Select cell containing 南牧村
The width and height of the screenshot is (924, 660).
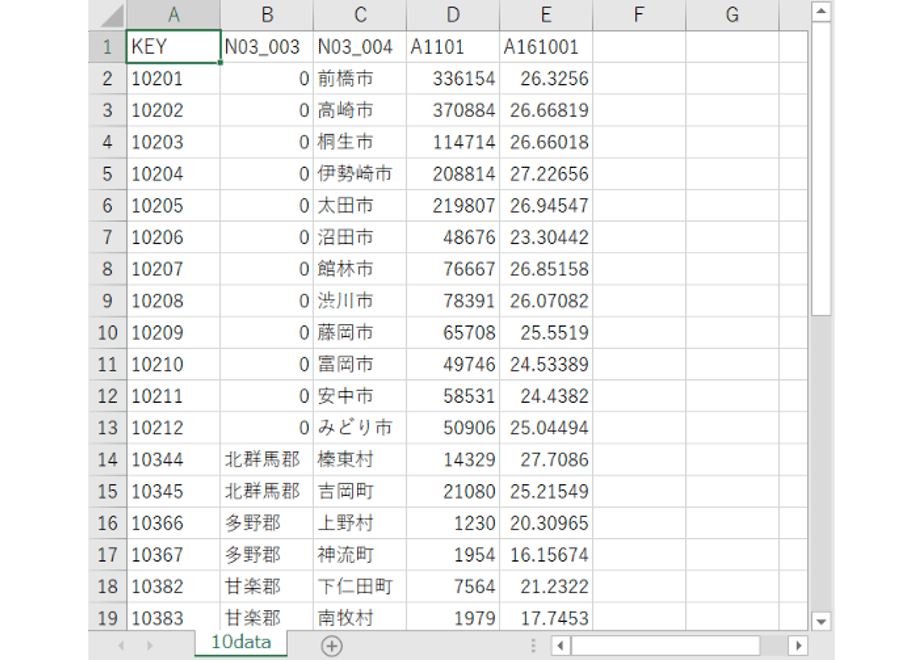tap(360, 618)
